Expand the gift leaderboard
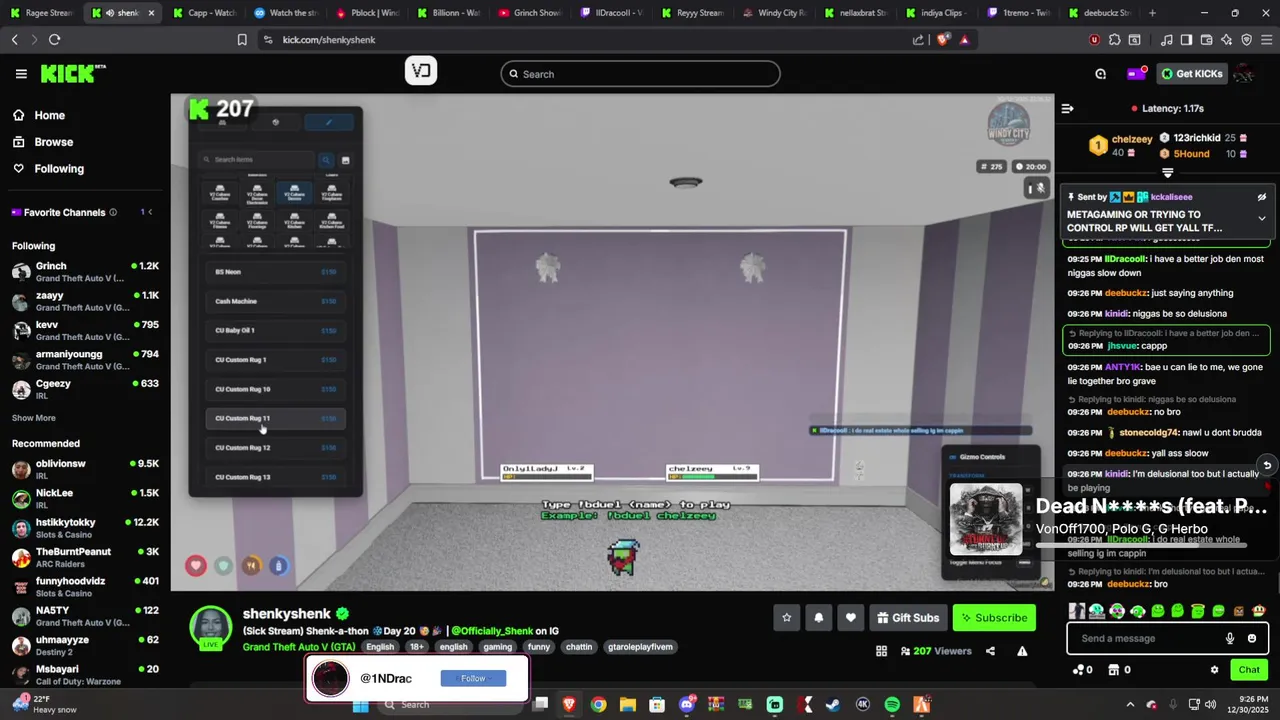Viewport: 1280px width, 720px height. [1167, 173]
